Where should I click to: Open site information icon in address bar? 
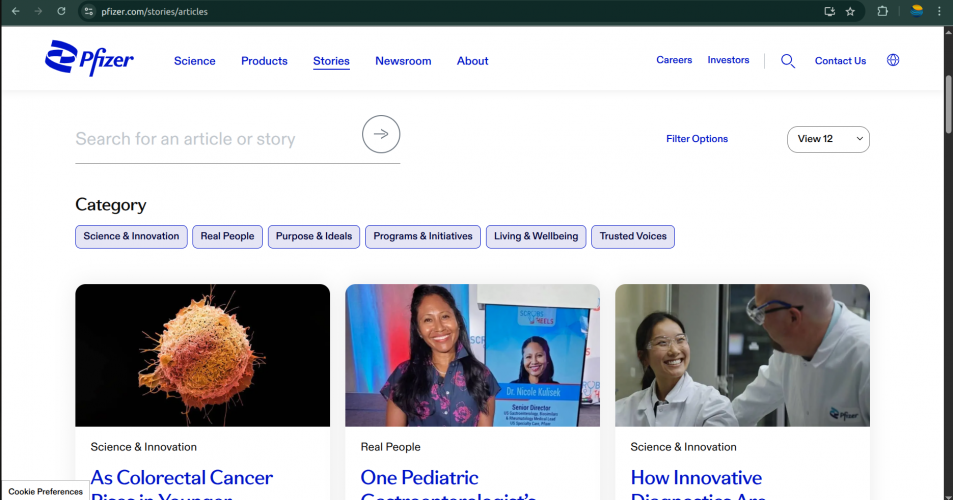click(89, 12)
